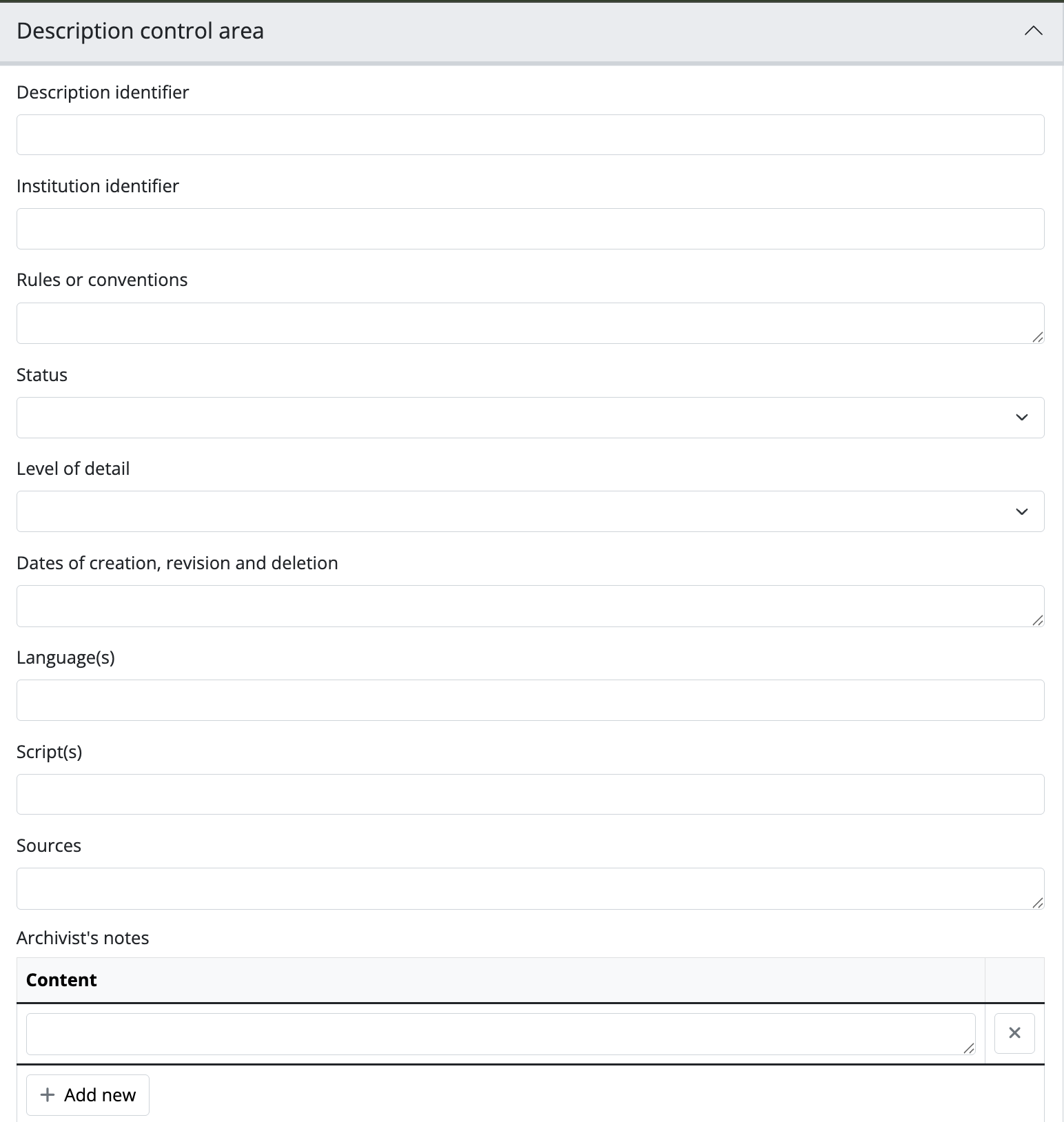Screen dimensions: 1064x1122
Task: Click the Dates of creation textarea resize grip
Action: [x=1038, y=620]
